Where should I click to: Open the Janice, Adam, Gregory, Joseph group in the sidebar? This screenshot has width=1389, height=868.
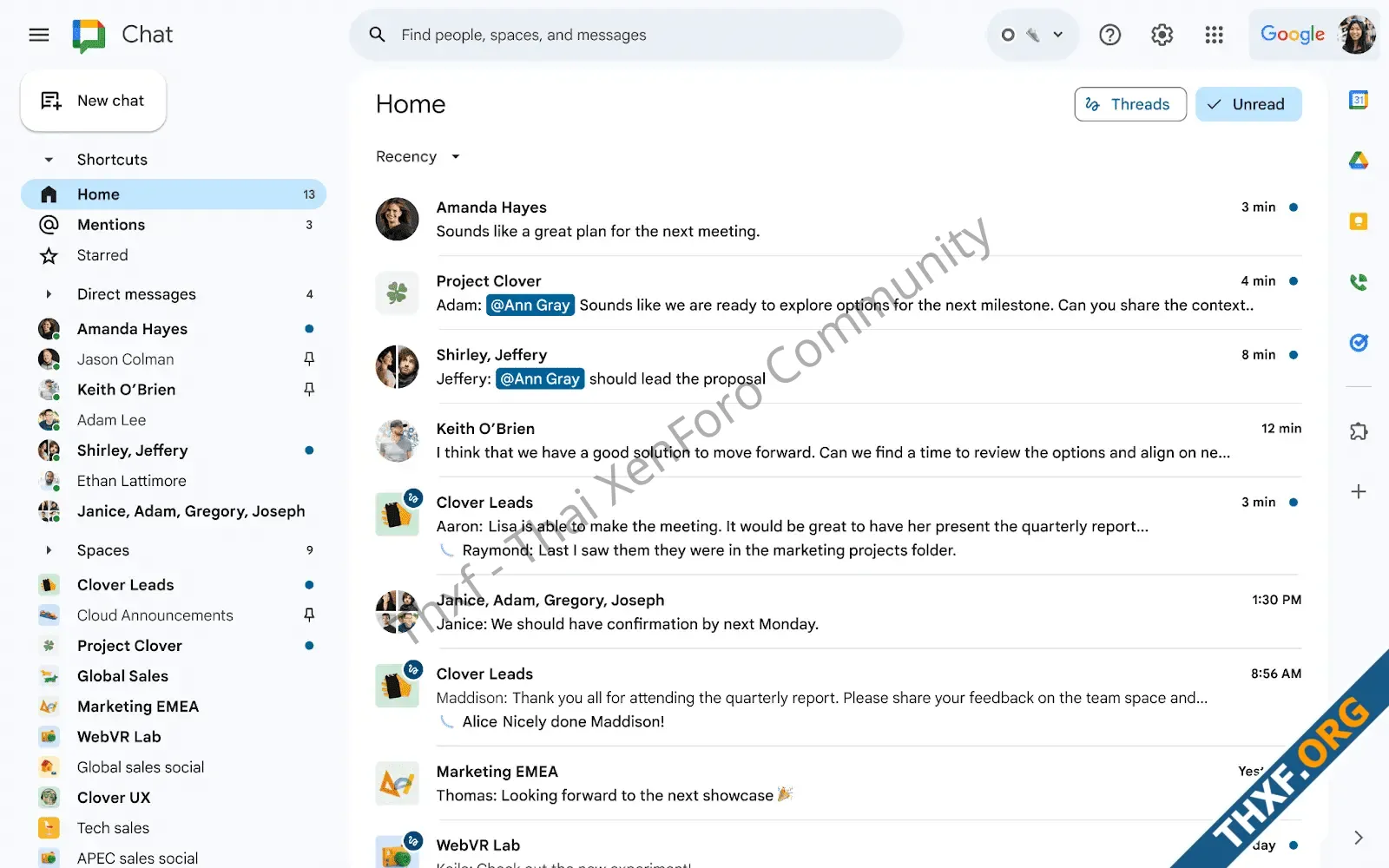[174, 511]
